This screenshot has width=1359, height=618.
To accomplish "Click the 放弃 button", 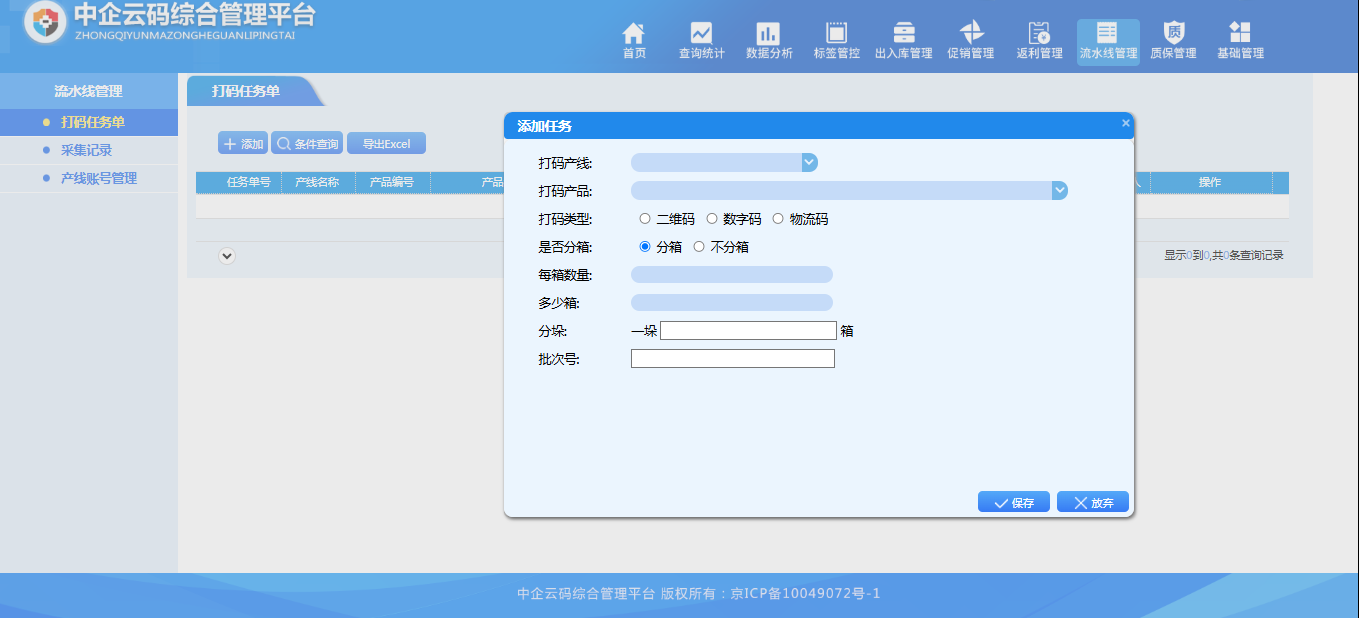I will [1093, 502].
